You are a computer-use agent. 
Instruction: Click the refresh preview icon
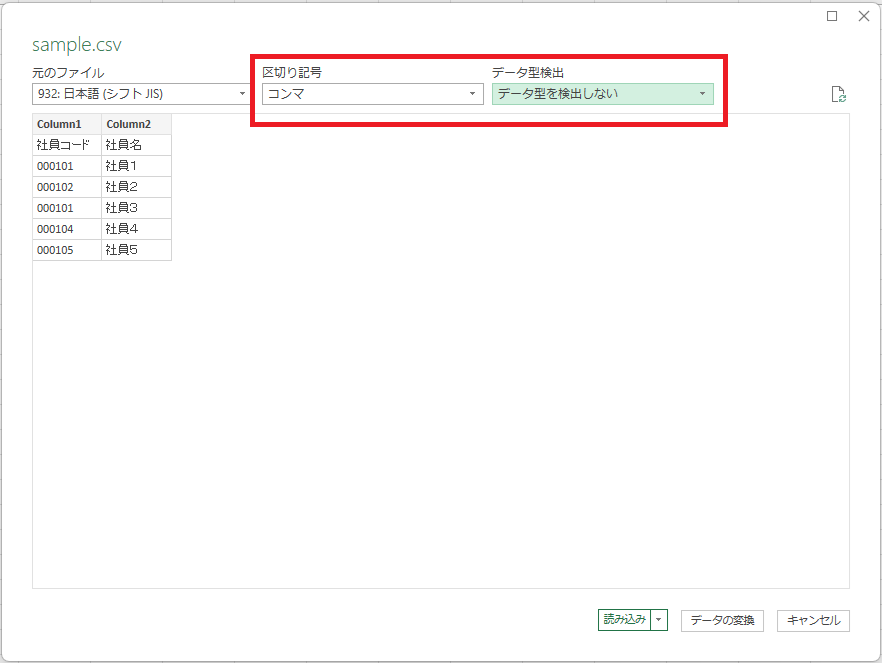click(x=838, y=92)
